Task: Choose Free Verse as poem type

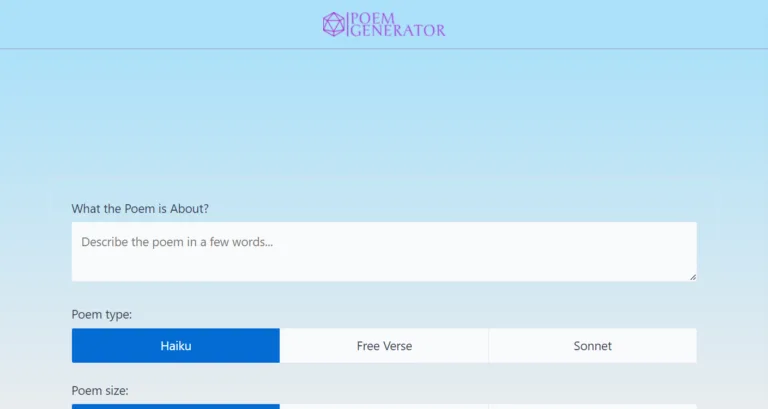Action: (x=384, y=346)
